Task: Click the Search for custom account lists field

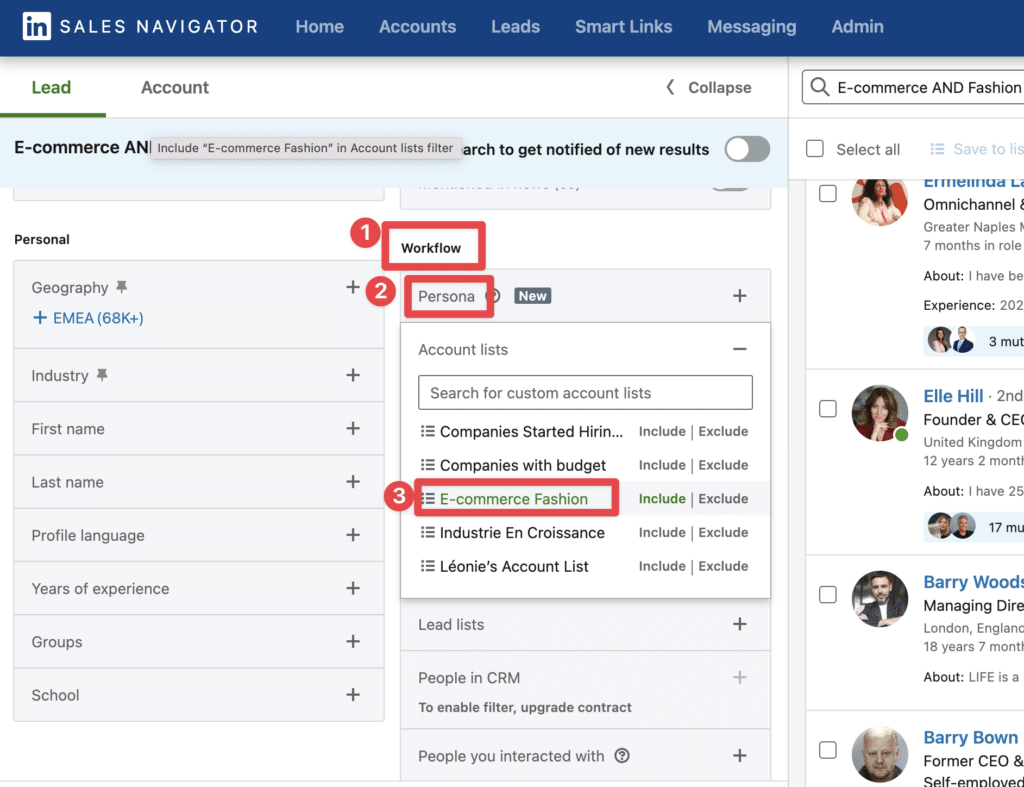Action: pos(585,393)
